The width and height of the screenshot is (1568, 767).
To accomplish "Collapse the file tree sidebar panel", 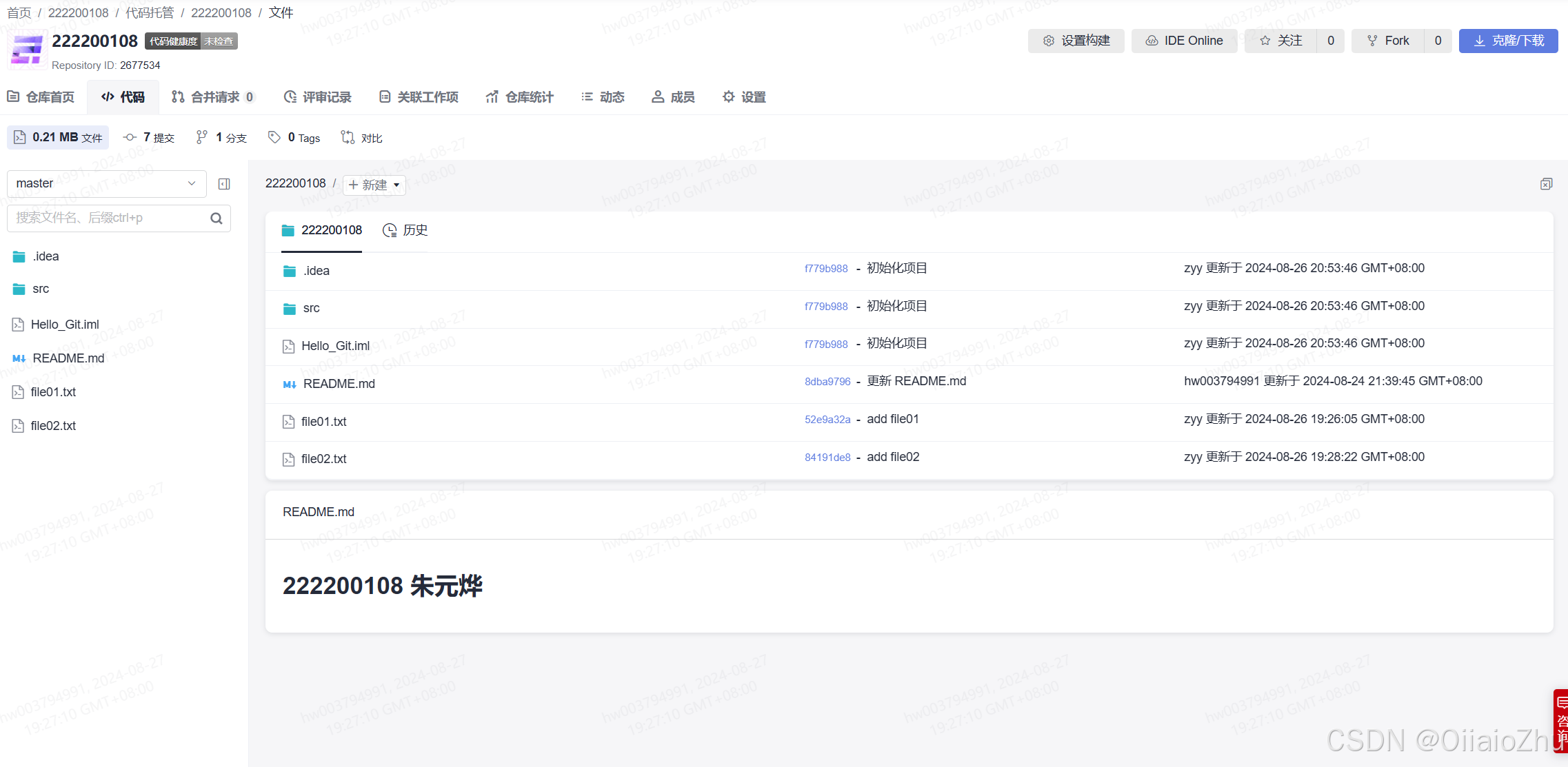I will point(224,184).
